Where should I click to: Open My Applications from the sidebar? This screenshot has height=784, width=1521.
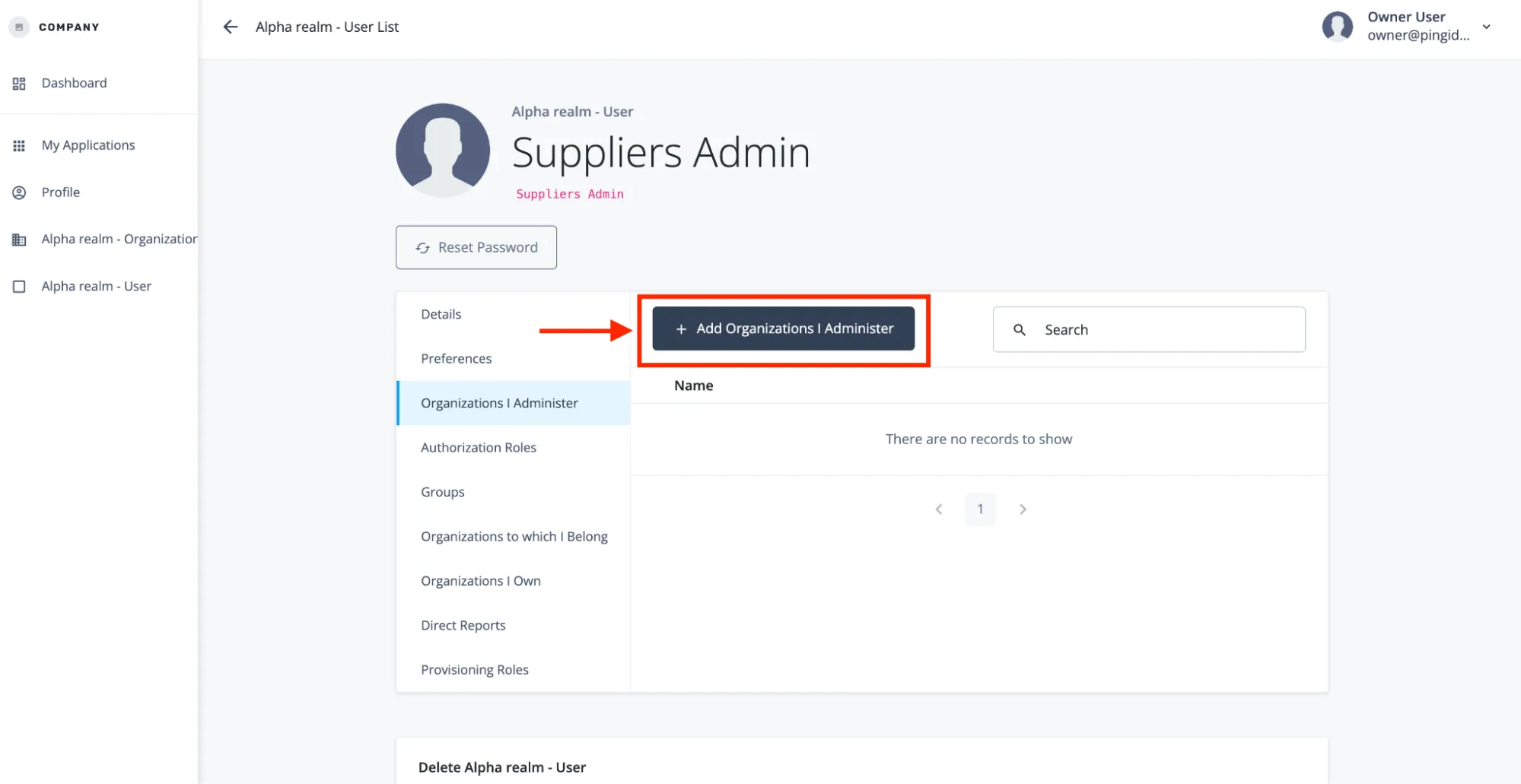point(88,145)
